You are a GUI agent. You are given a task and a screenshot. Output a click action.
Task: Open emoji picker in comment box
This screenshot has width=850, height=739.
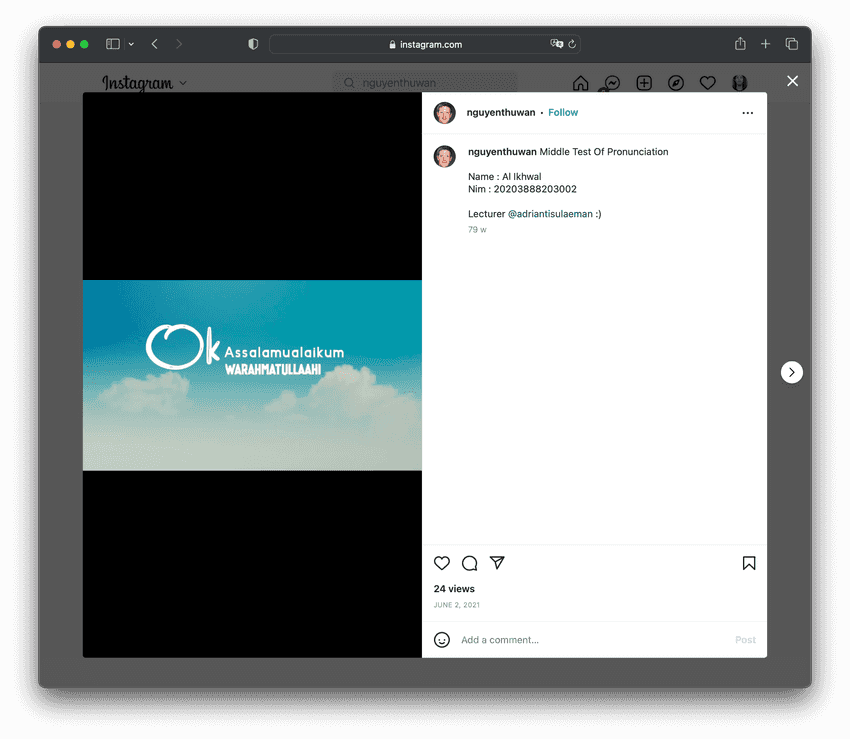tap(442, 640)
